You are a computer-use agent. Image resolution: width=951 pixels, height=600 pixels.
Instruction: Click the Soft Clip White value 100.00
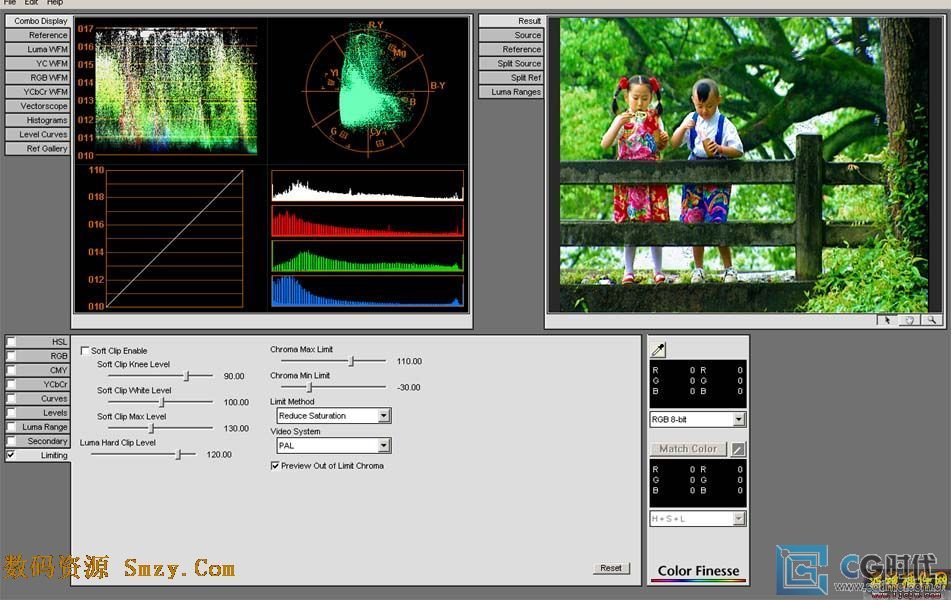[236, 402]
